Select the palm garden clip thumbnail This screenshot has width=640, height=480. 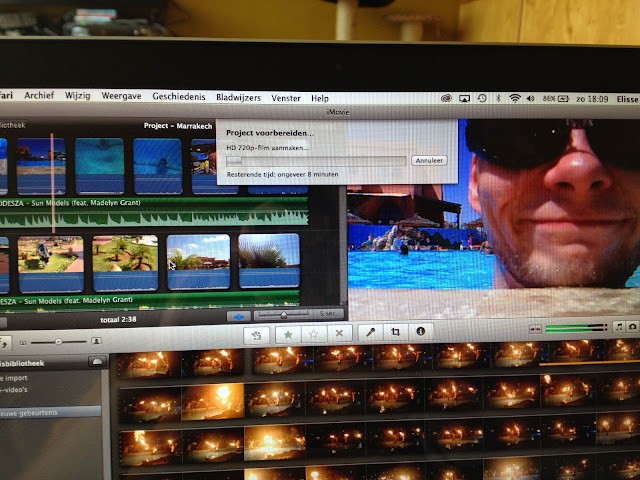point(125,263)
